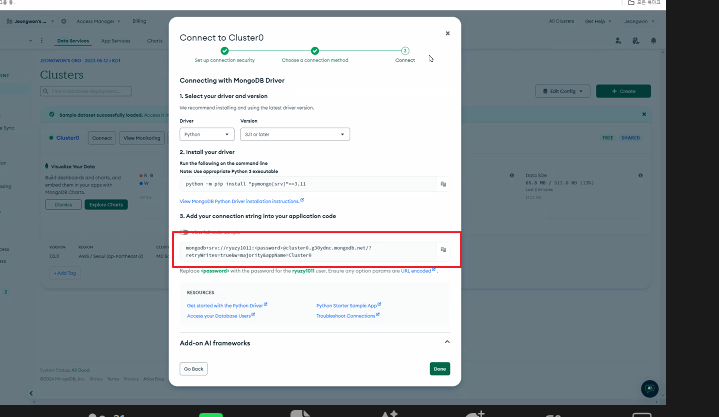Click the Data Size info icon
The height and width of the screenshot is (417, 719).
[x=641, y=175]
